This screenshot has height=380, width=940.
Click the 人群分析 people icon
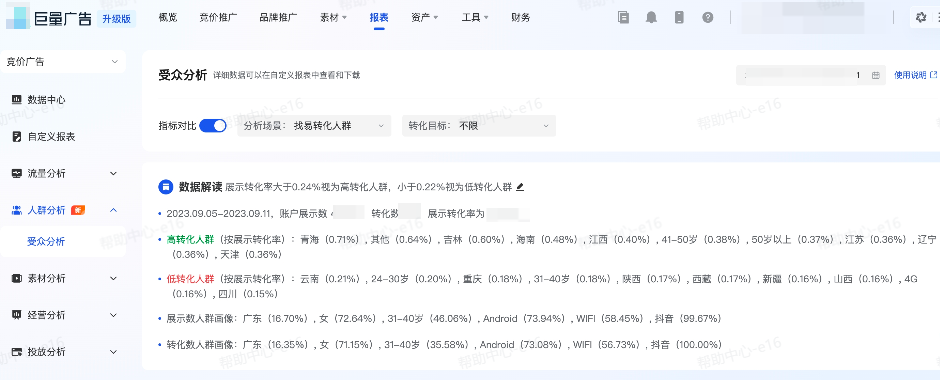[17, 210]
